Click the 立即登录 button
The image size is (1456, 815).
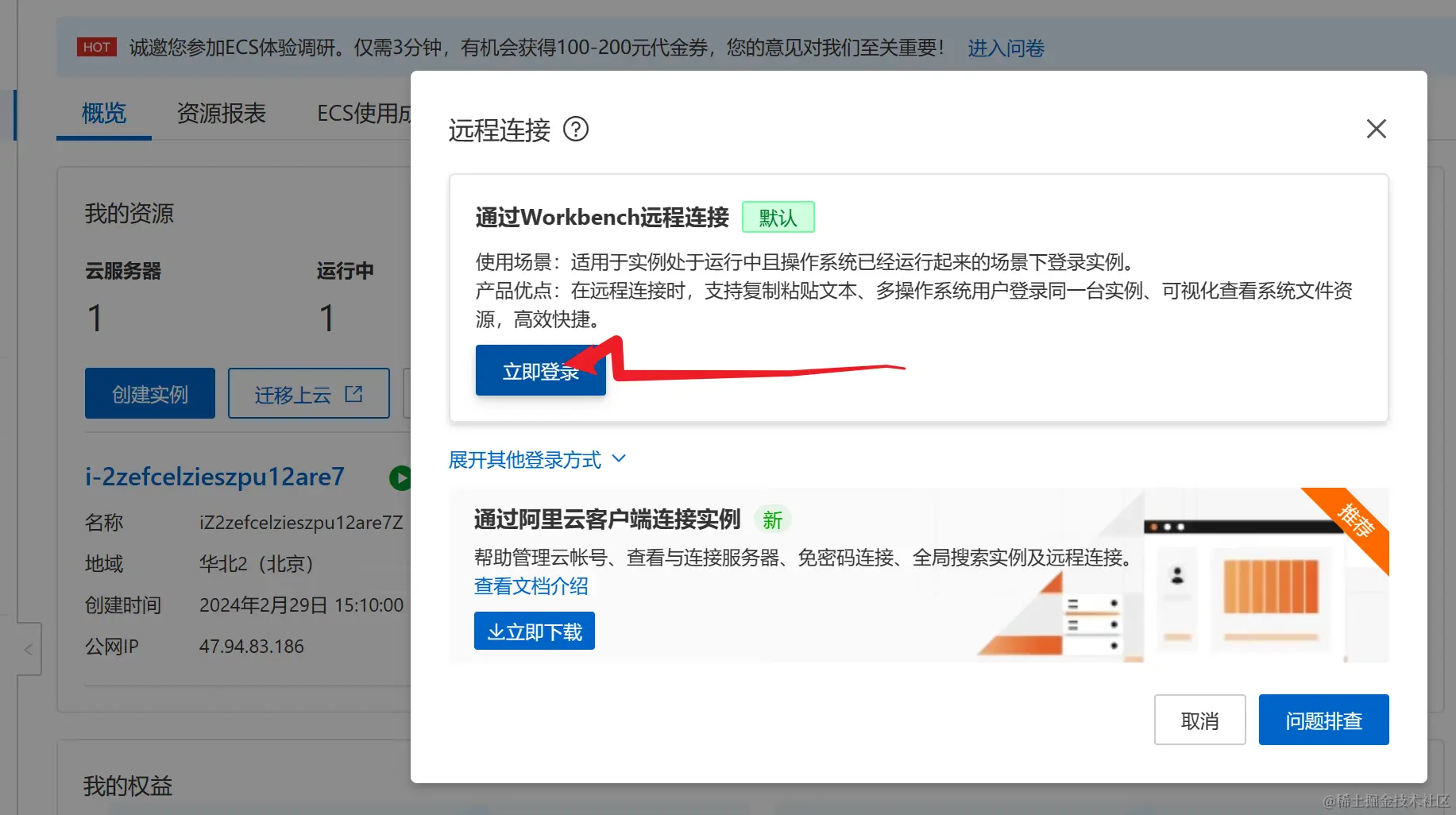coord(540,371)
